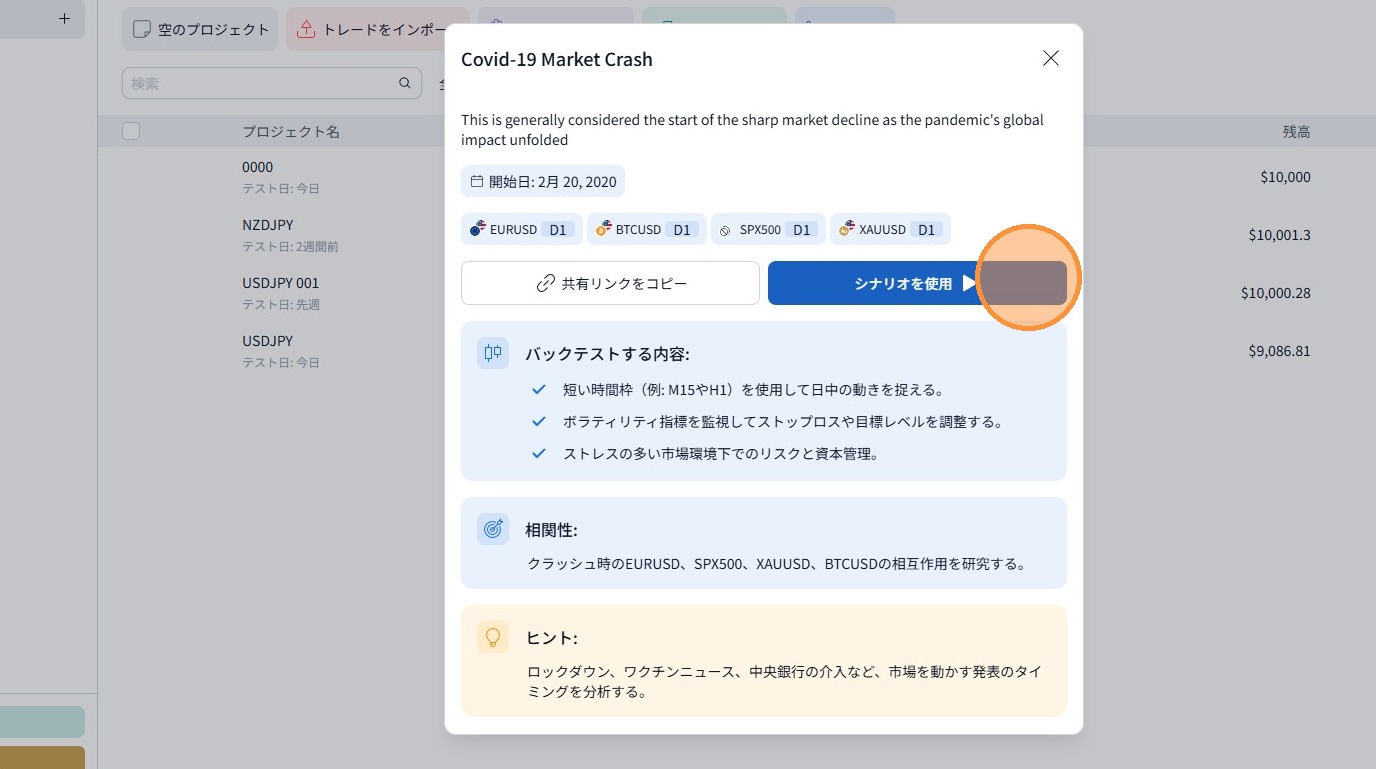1376x769 pixels.
Task: Click the XAUUSD gold icon
Action: point(847,229)
